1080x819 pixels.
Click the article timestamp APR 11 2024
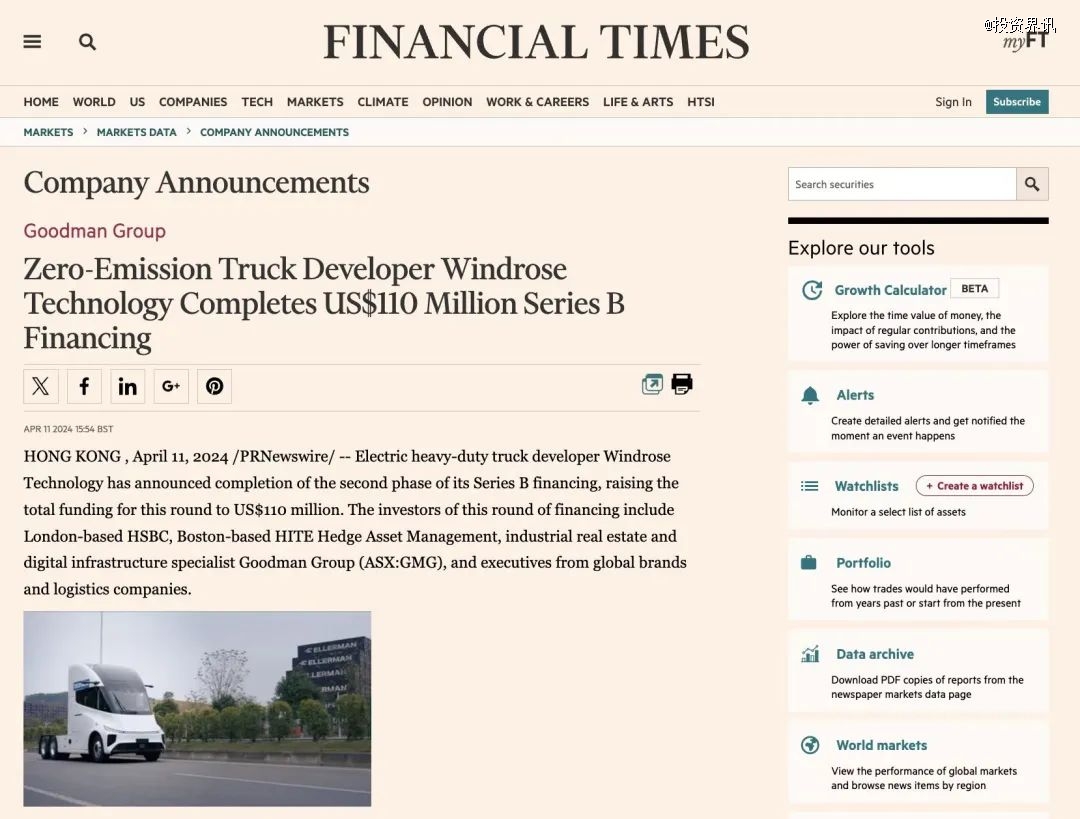(x=68, y=428)
